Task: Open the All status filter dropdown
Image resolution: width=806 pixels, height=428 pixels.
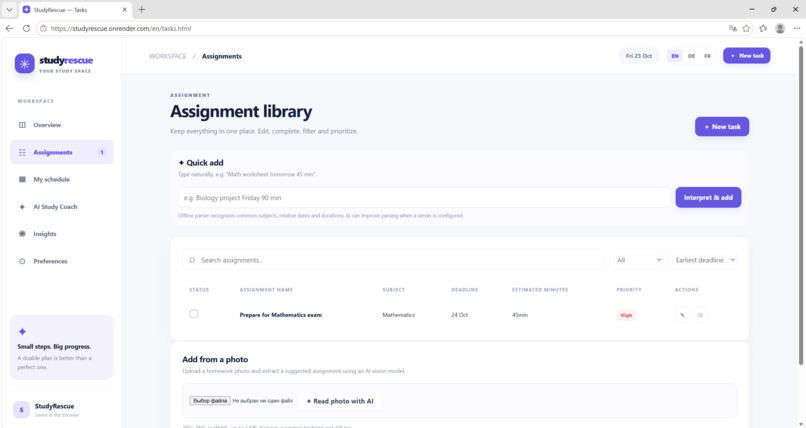Action: click(637, 260)
